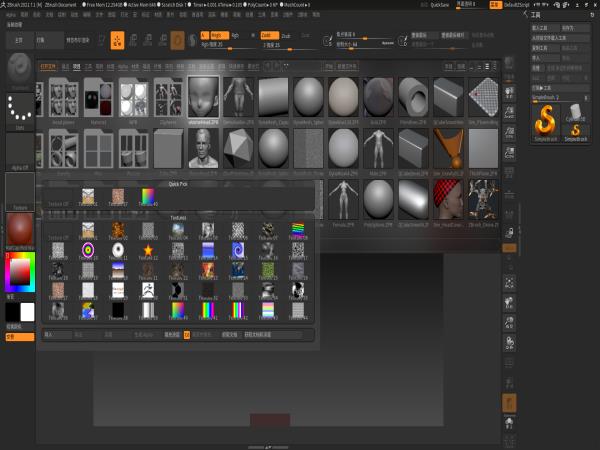Open the male bust DemoHead thumbnail
This screenshot has height=450, width=600.
pyautogui.click(x=203, y=148)
